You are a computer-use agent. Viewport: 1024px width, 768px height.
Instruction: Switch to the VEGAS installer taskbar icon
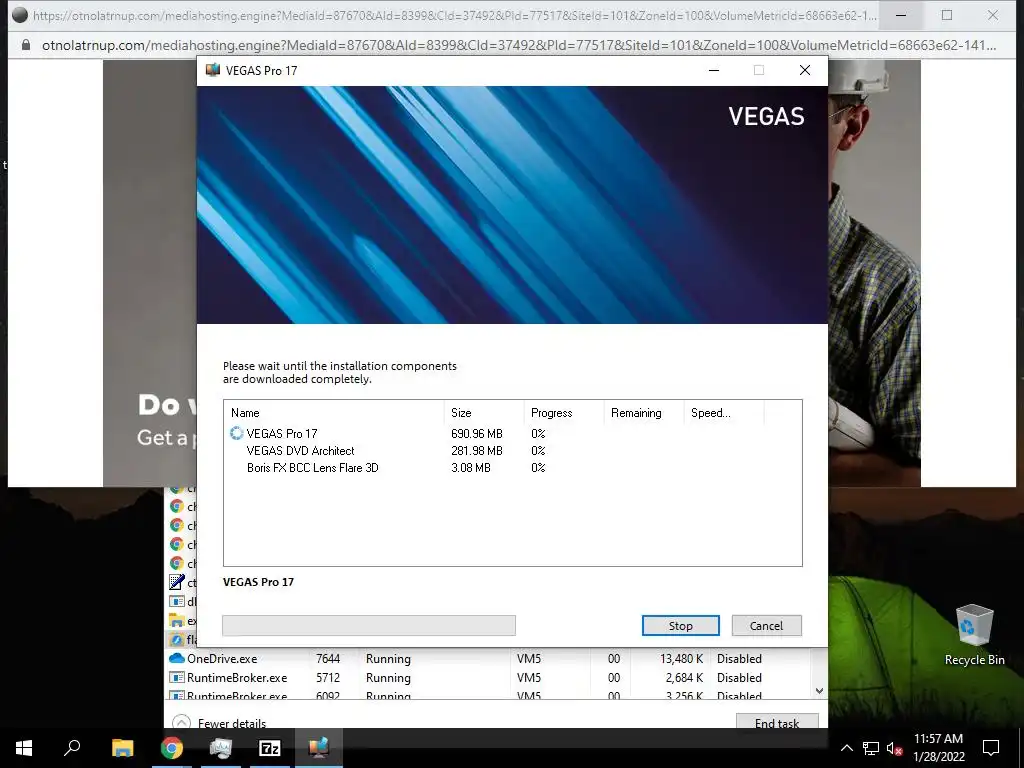click(x=319, y=748)
